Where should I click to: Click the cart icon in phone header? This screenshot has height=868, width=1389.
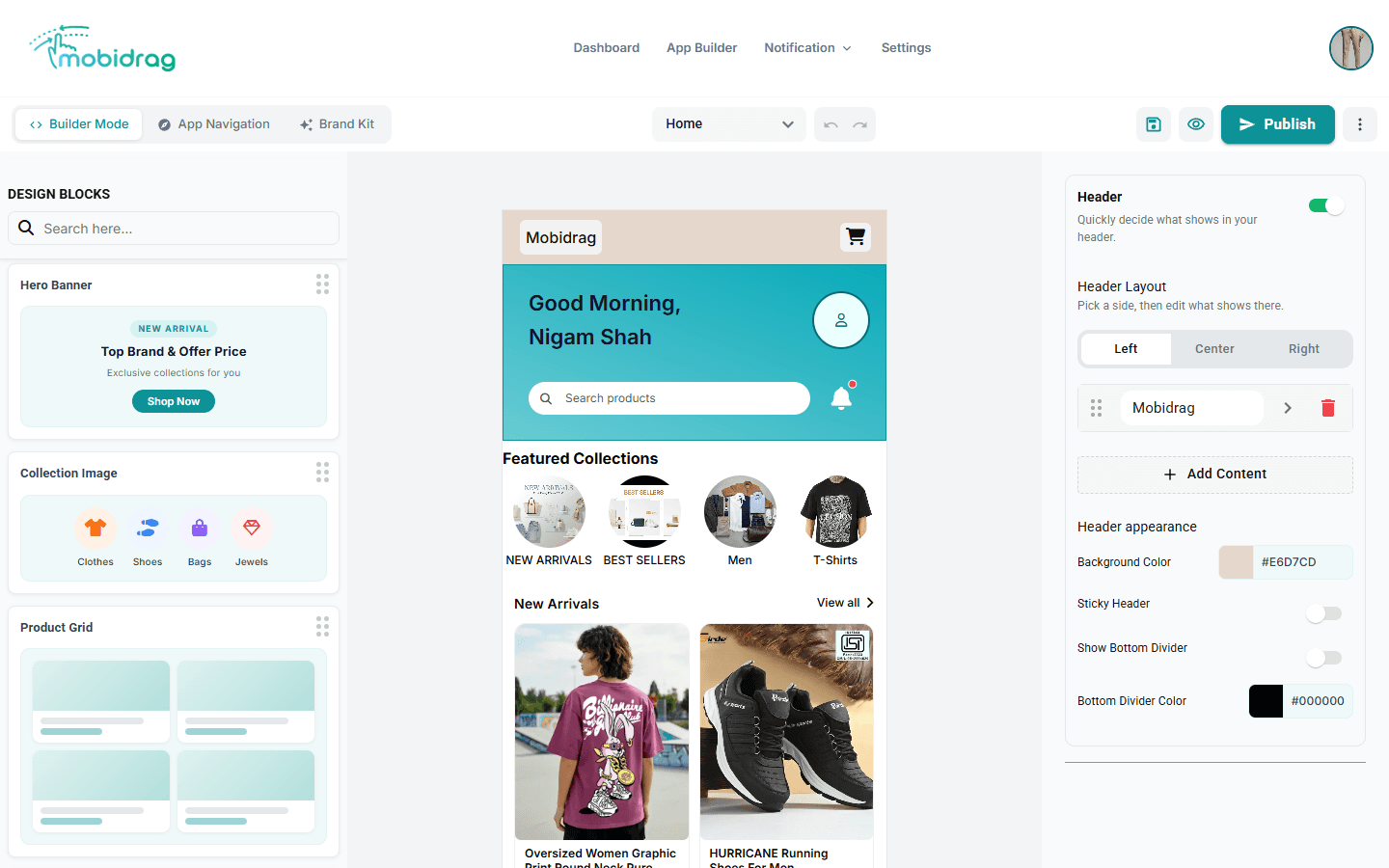(x=856, y=236)
